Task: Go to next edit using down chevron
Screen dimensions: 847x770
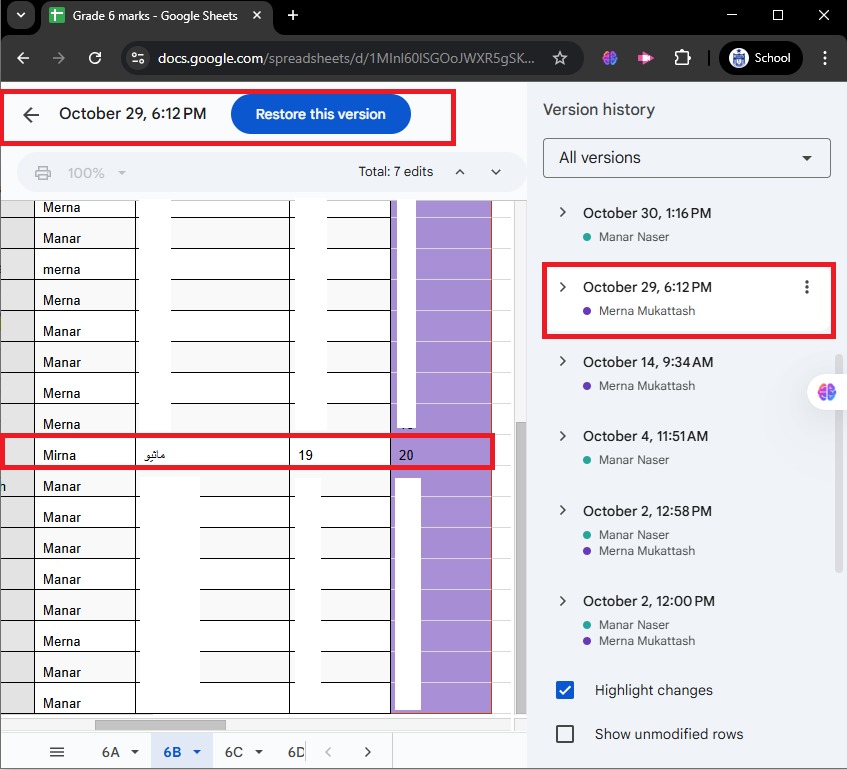Action: point(496,172)
